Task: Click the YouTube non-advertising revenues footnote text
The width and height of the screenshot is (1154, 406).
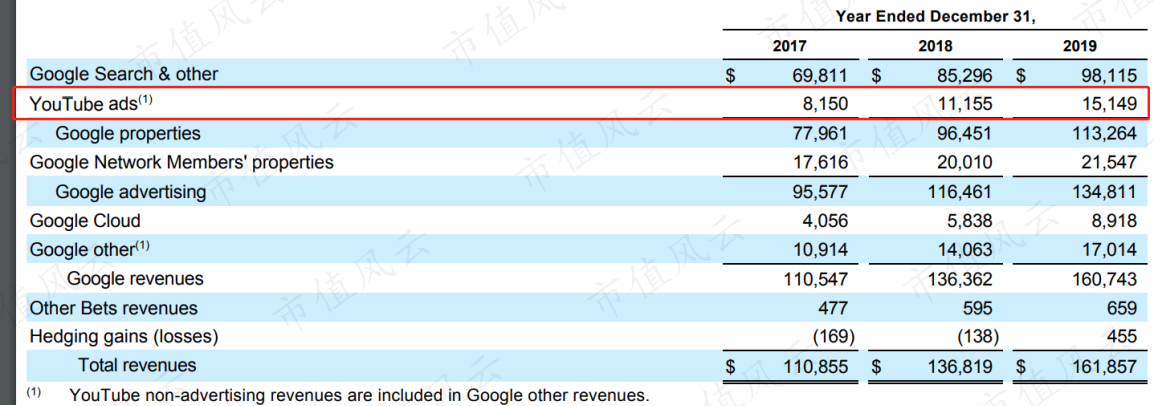Action: coord(359,395)
